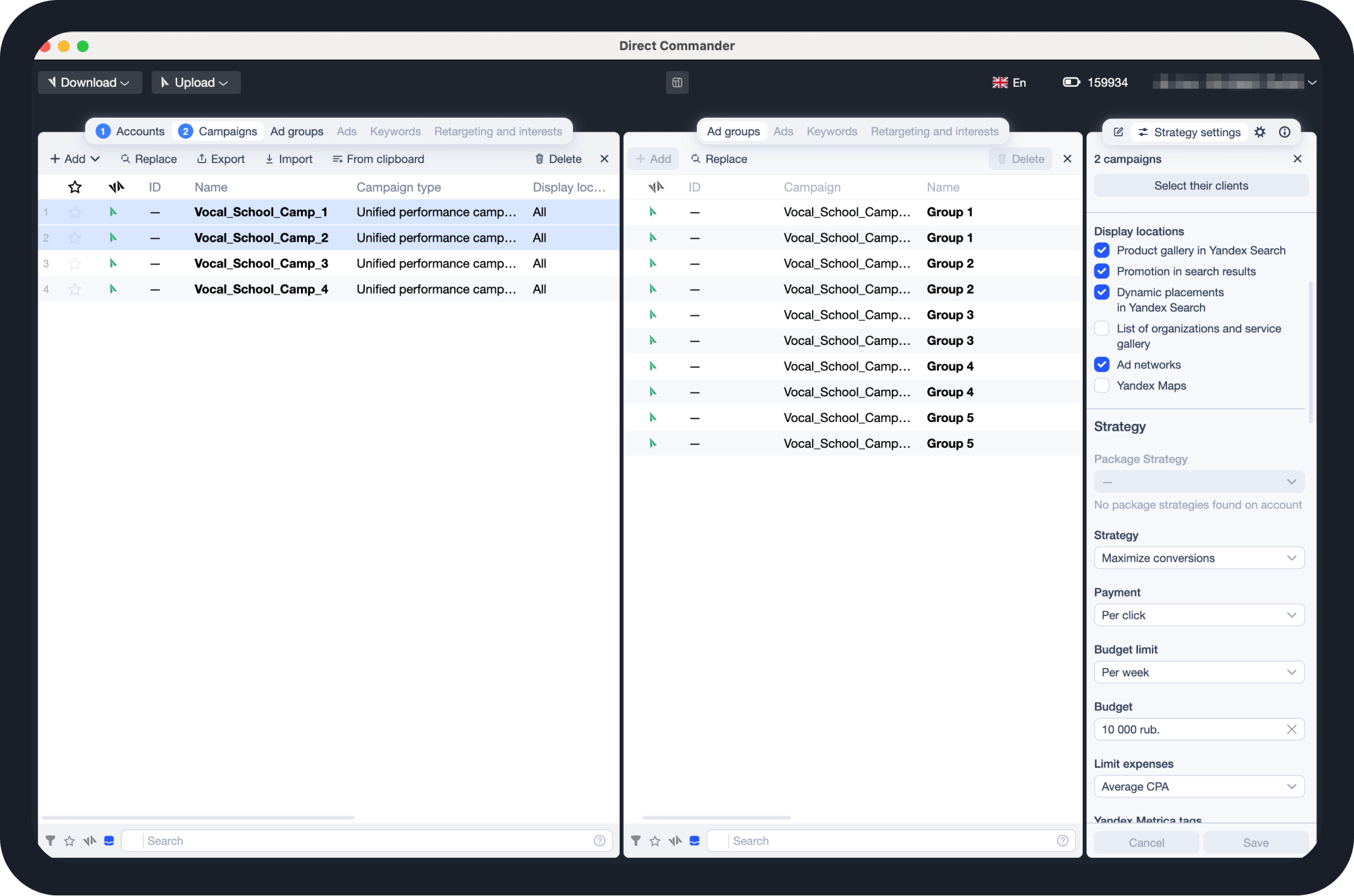Clear the 10 000 rub. budget field
1354x896 pixels.
1291,729
